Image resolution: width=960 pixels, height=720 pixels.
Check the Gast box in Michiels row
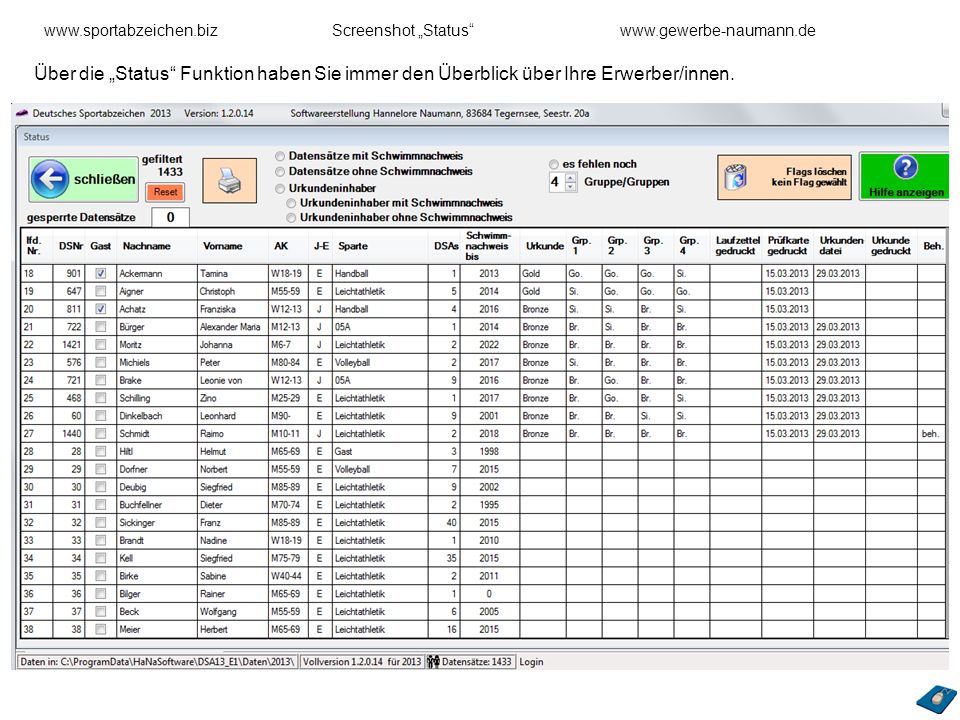(x=100, y=362)
